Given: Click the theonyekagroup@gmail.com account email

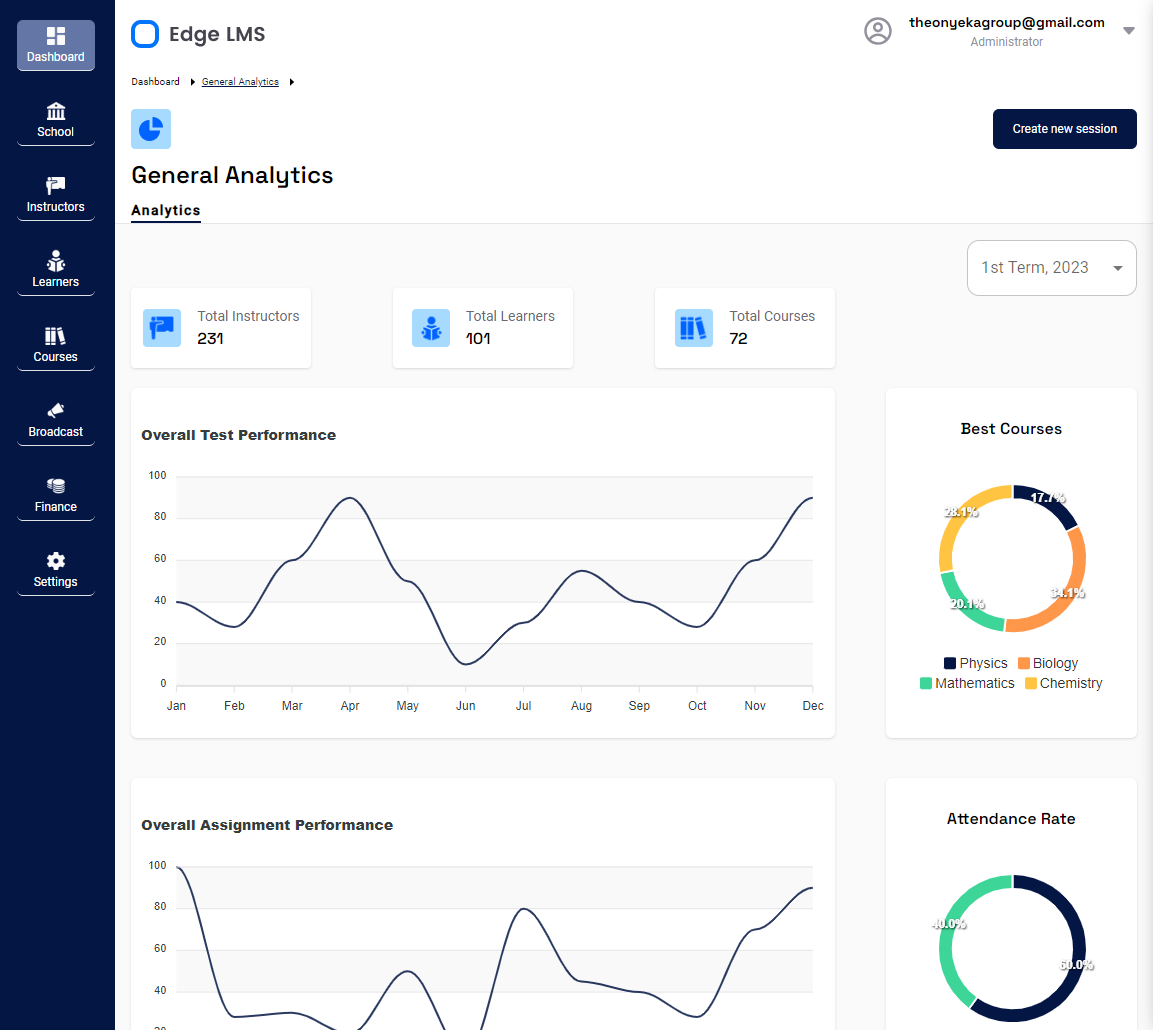Looking at the screenshot, I should pyautogui.click(x=1007, y=23).
